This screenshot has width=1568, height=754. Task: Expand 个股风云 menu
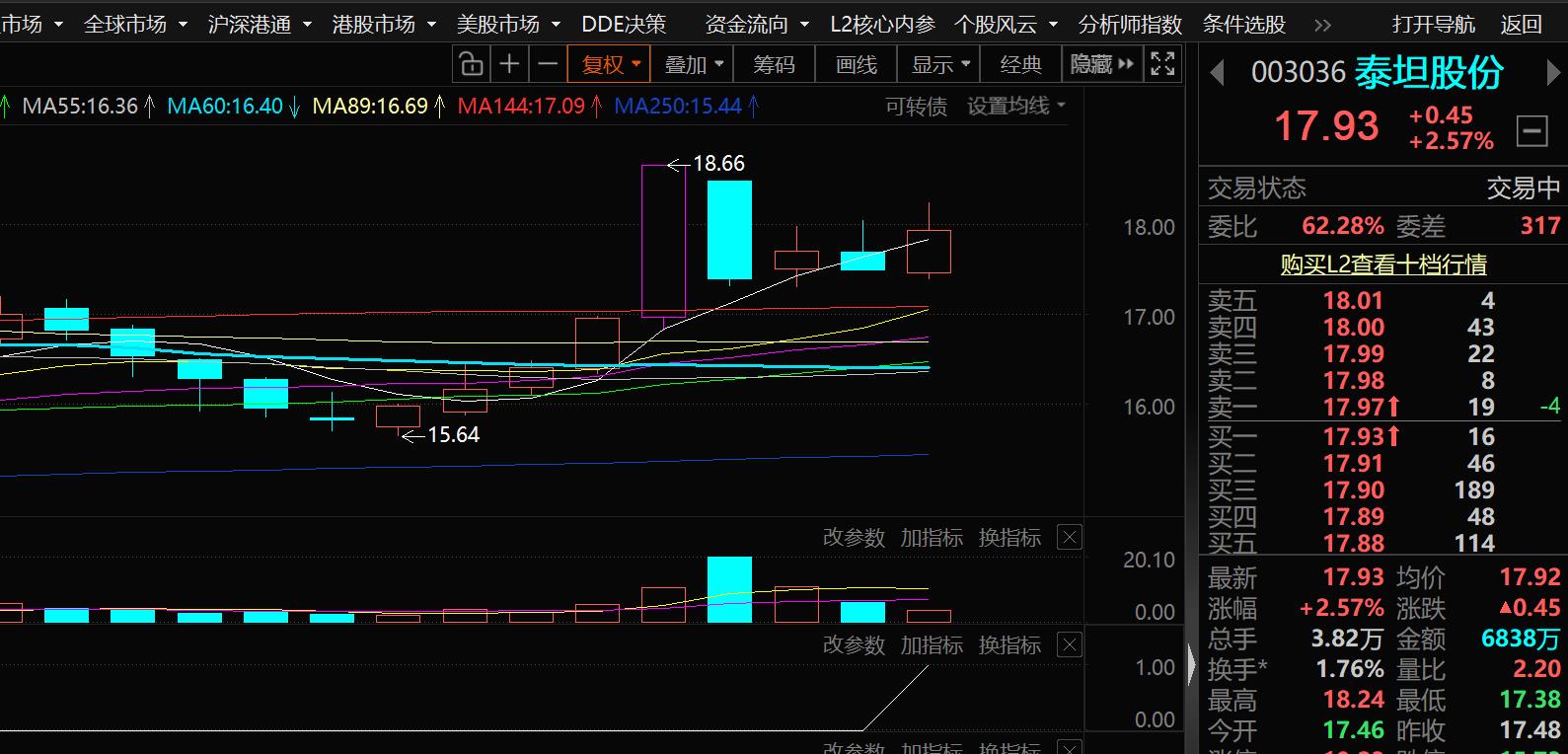point(1007,25)
